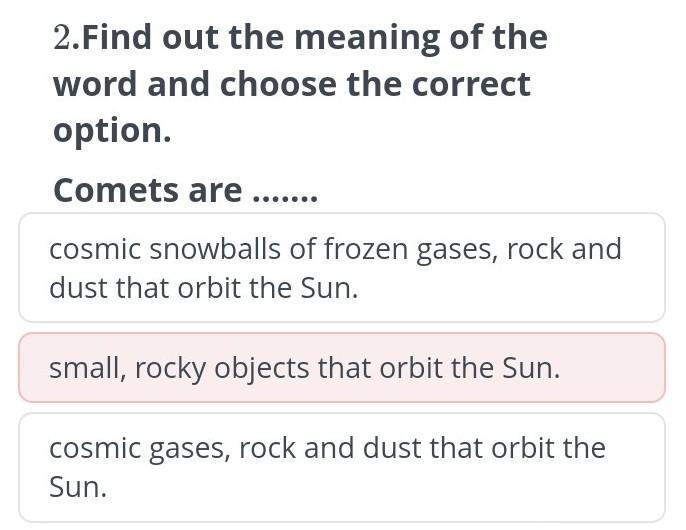
Task: Click the word 'Sun.' in the last option
Action: pyautogui.click(x=78, y=488)
